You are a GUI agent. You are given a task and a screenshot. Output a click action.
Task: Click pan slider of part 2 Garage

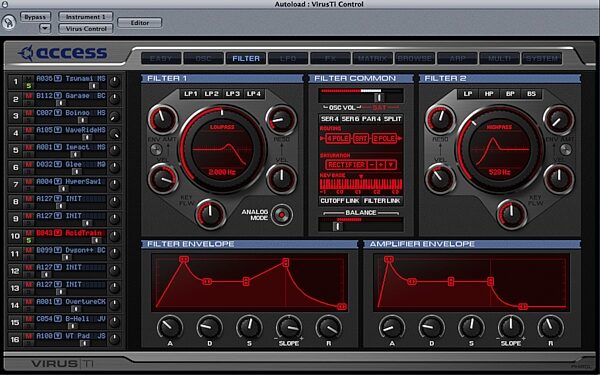click(60, 103)
